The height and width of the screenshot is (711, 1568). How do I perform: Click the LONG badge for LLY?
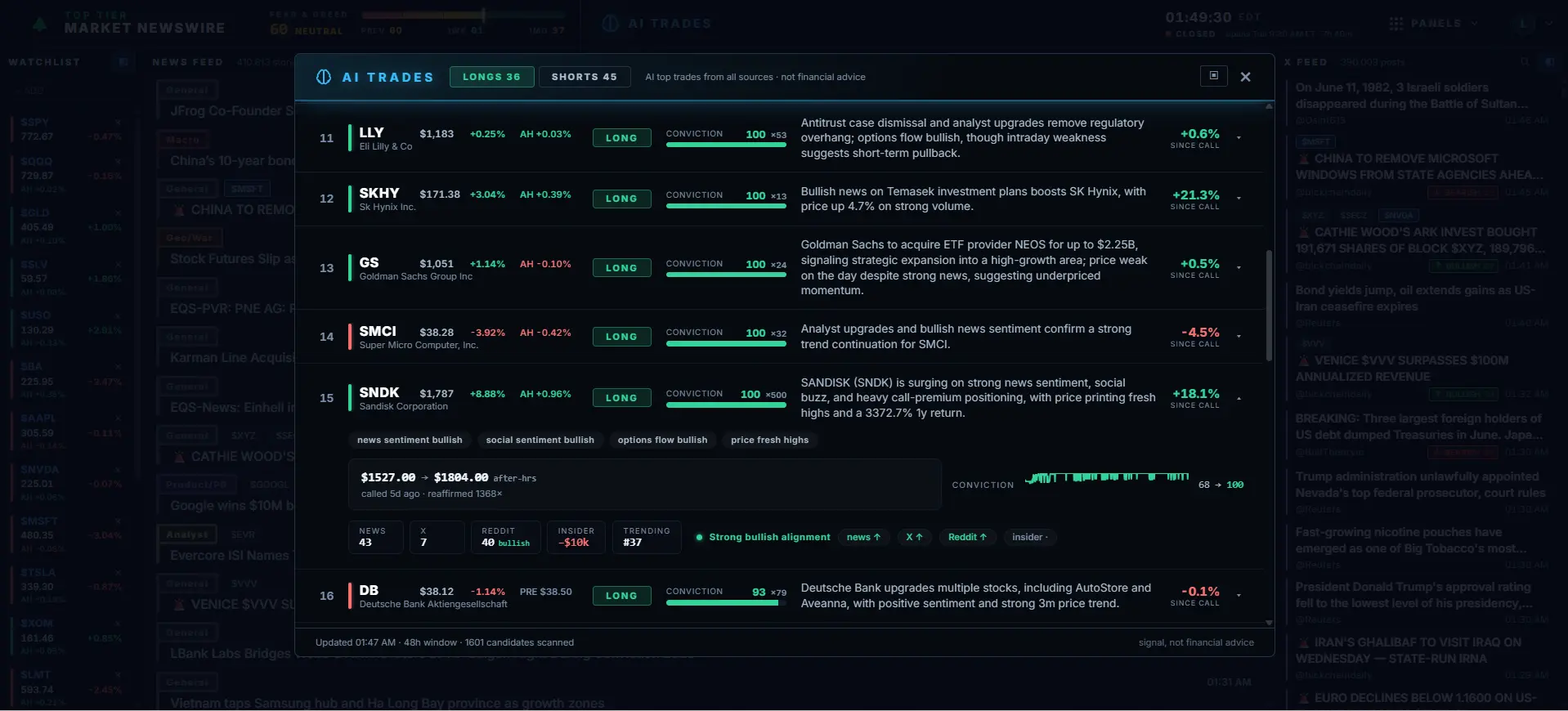coord(621,138)
